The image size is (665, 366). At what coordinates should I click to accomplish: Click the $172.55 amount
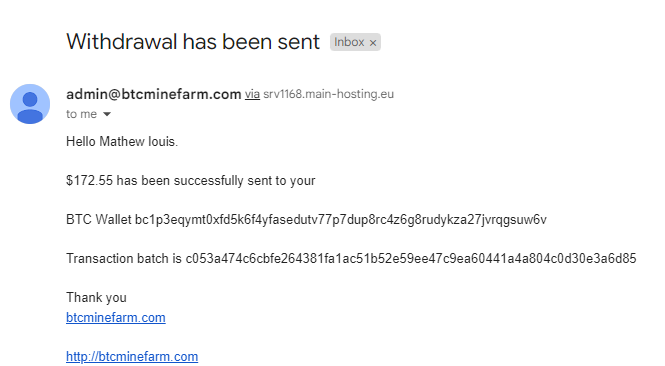89,180
